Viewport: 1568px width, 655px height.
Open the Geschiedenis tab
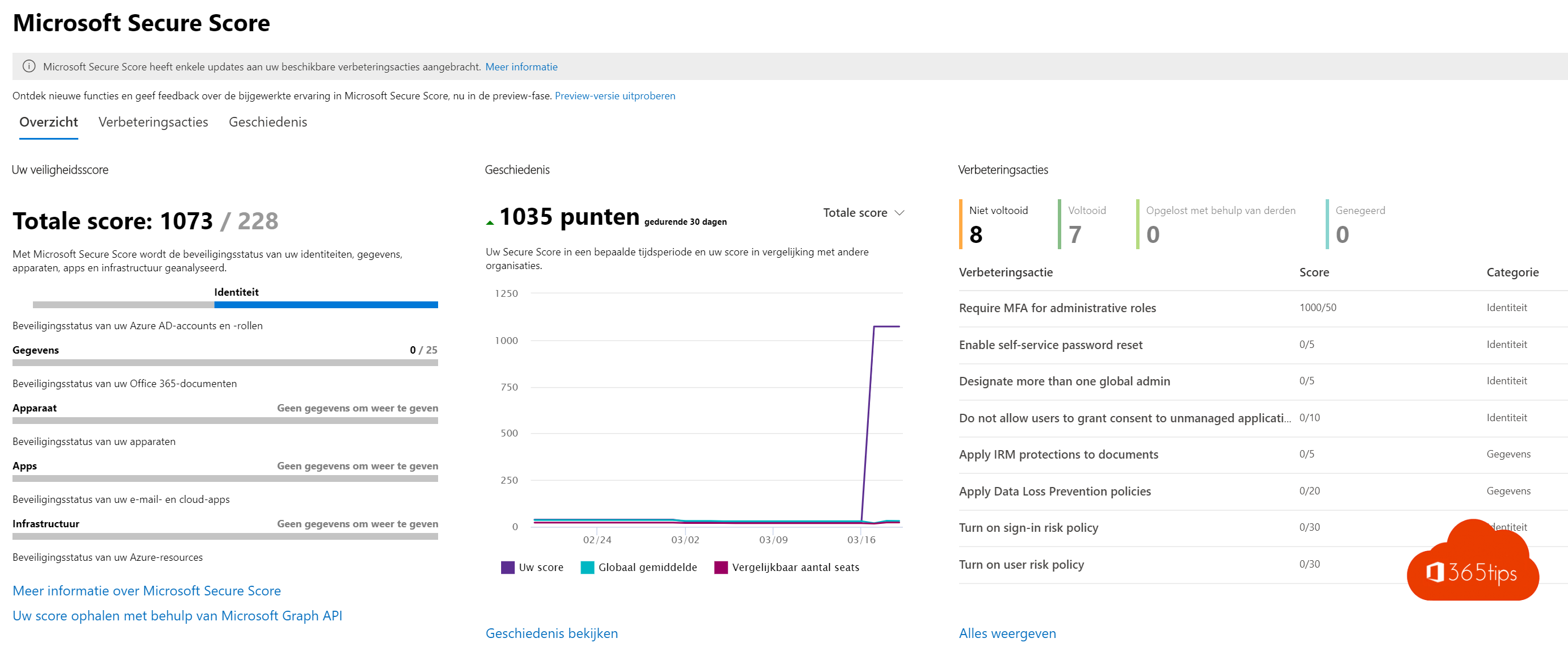pos(268,121)
